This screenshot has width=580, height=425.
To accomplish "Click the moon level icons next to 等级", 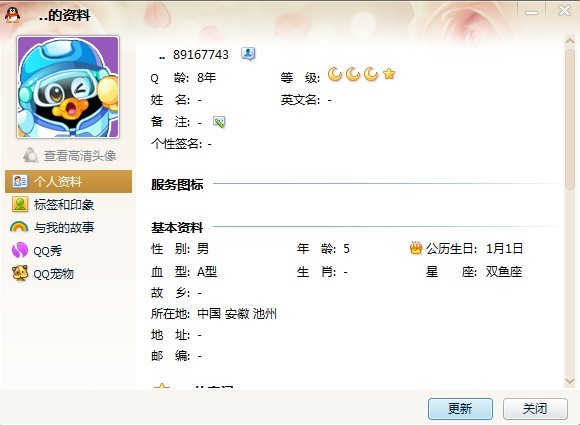I will tap(362, 75).
